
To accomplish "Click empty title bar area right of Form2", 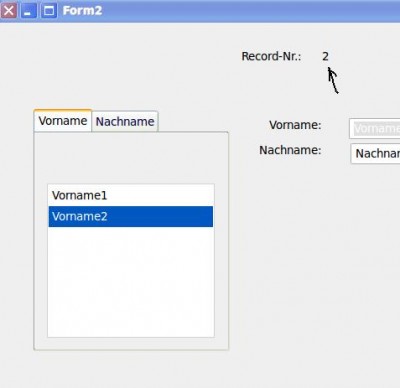I will click(250, 11).
